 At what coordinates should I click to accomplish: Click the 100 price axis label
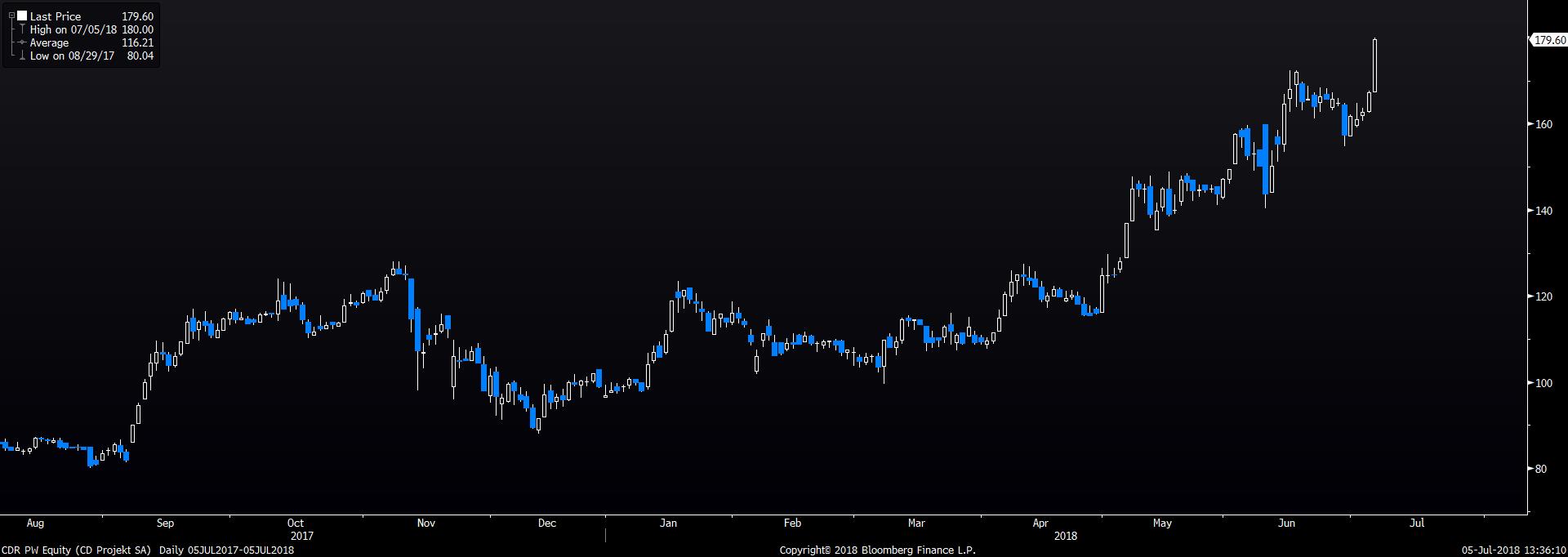[x=1543, y=383]
